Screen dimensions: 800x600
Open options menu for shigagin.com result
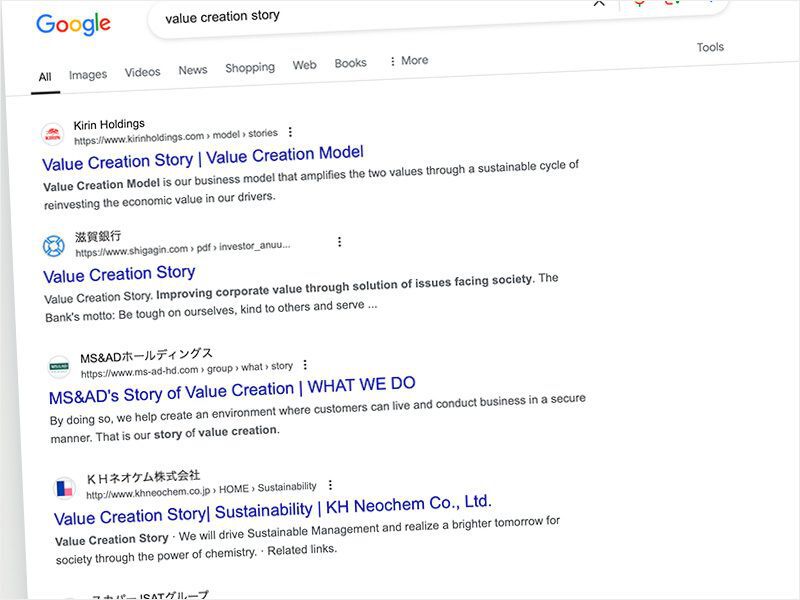[x=339, y=241]
